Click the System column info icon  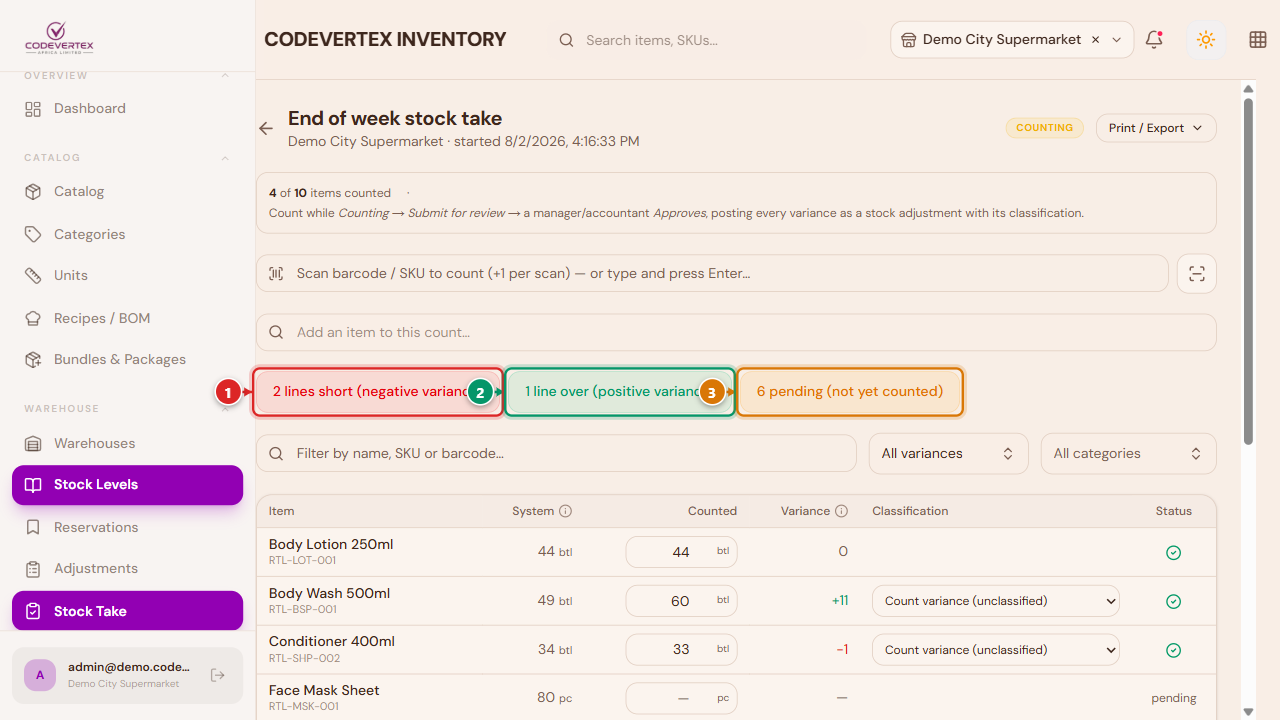[566, 511]
